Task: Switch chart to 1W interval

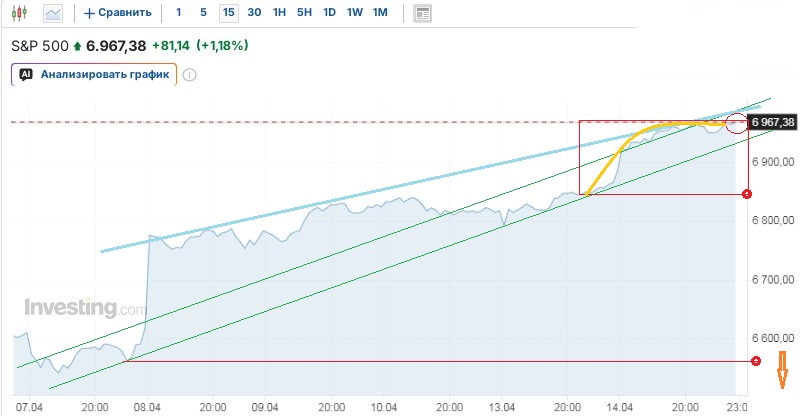Action: click(354, 13)
